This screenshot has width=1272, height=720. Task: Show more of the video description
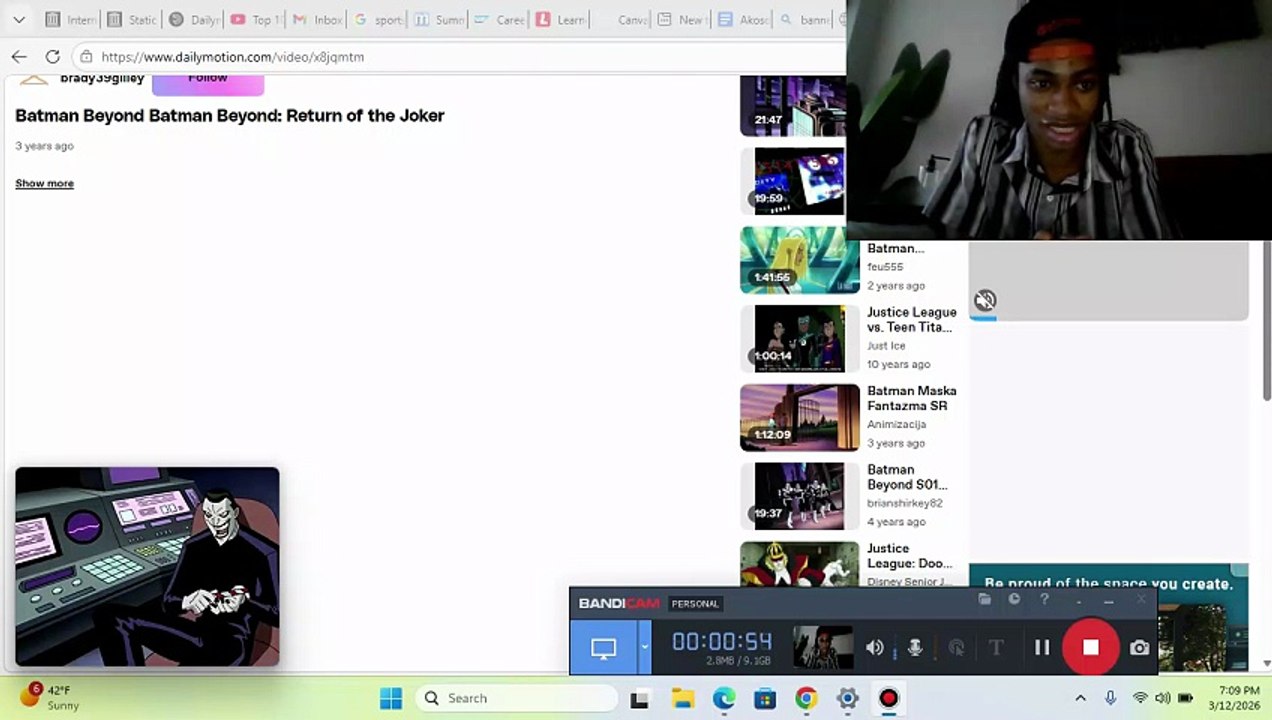(x=44, y=183)
